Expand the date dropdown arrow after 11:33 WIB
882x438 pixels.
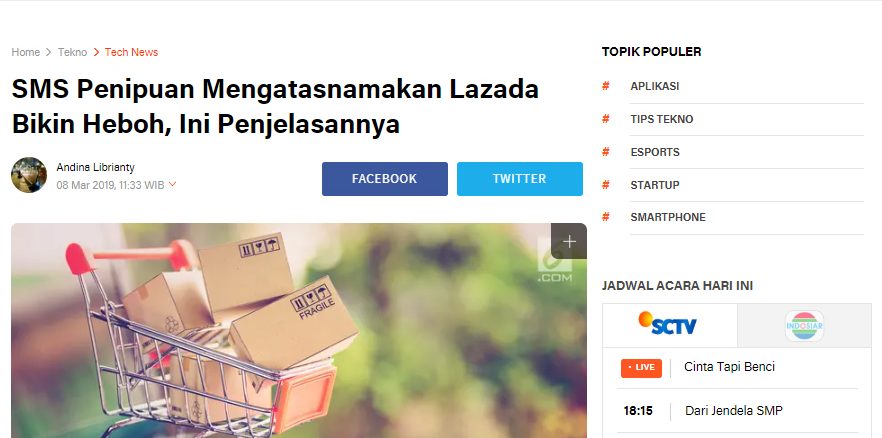point(173,184)
